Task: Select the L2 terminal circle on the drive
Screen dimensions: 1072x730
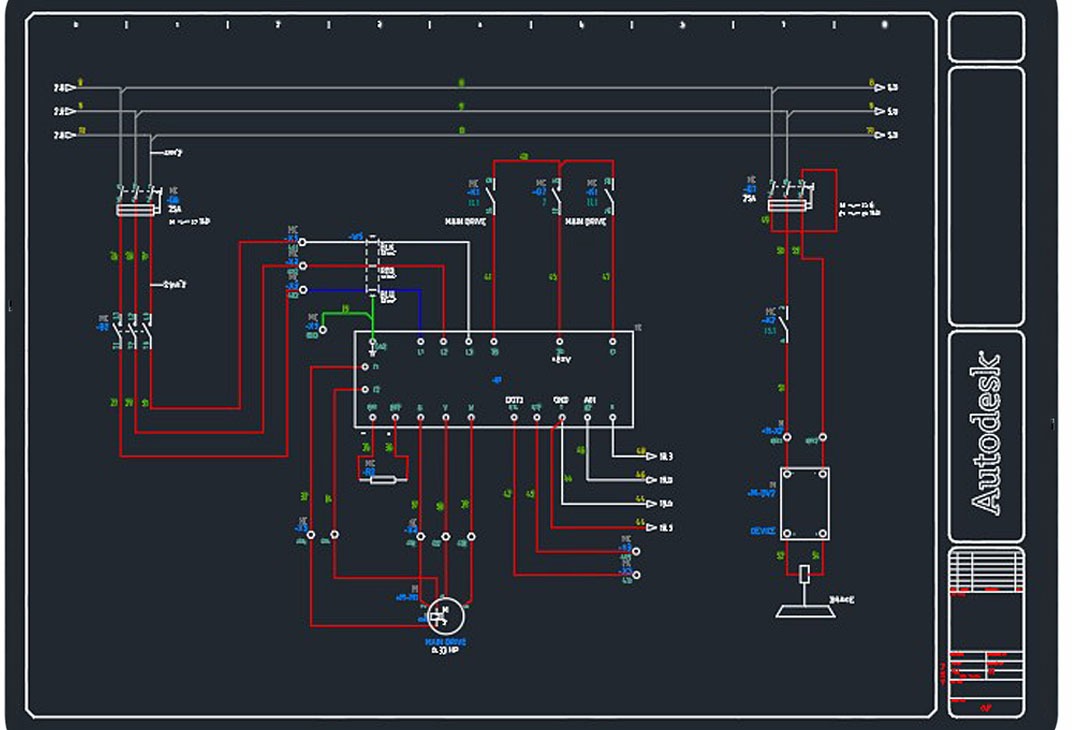Action: (444, 341)
